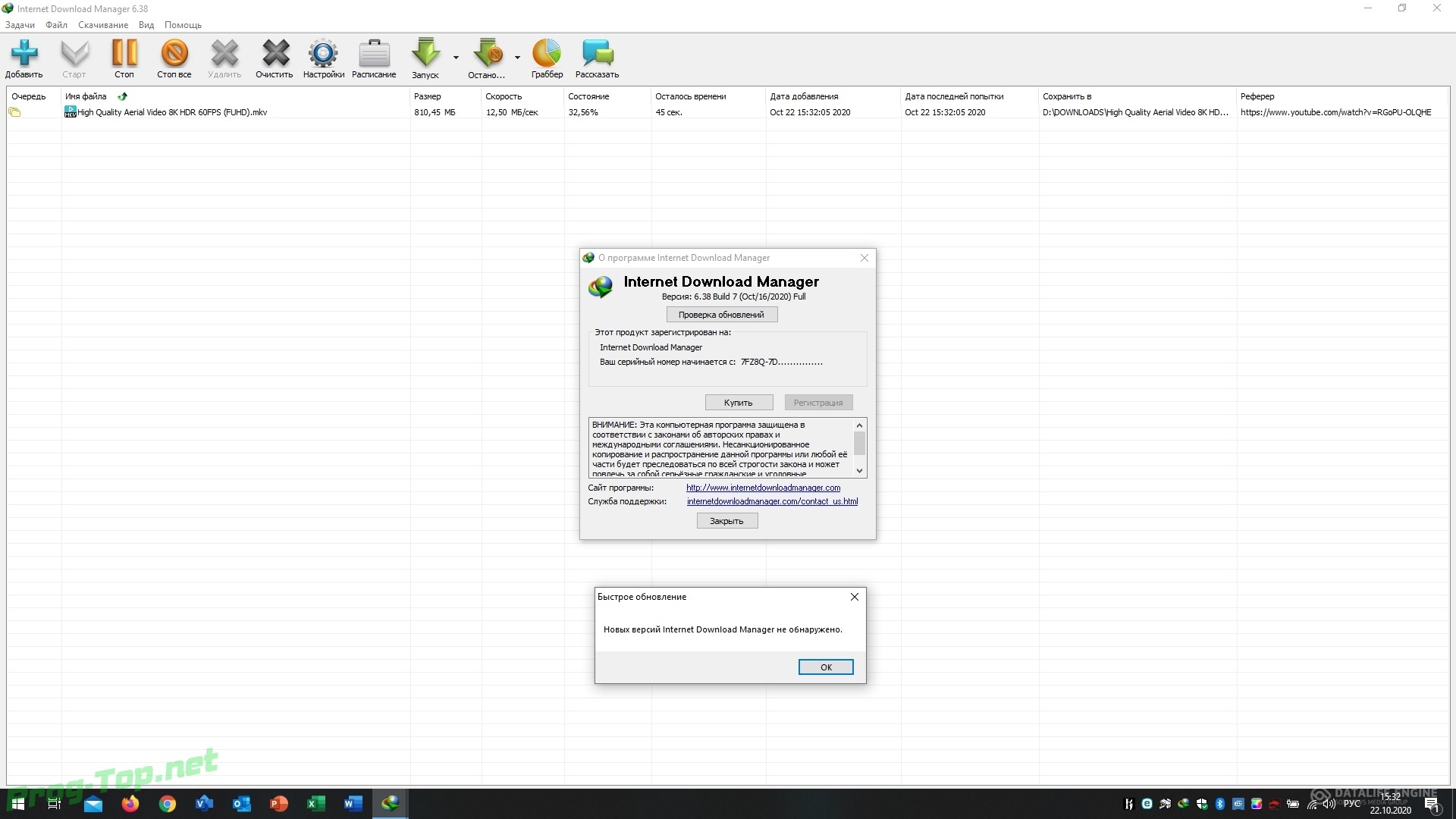
Task: Open Visio from the taskbar
Action: click(204, 804)
